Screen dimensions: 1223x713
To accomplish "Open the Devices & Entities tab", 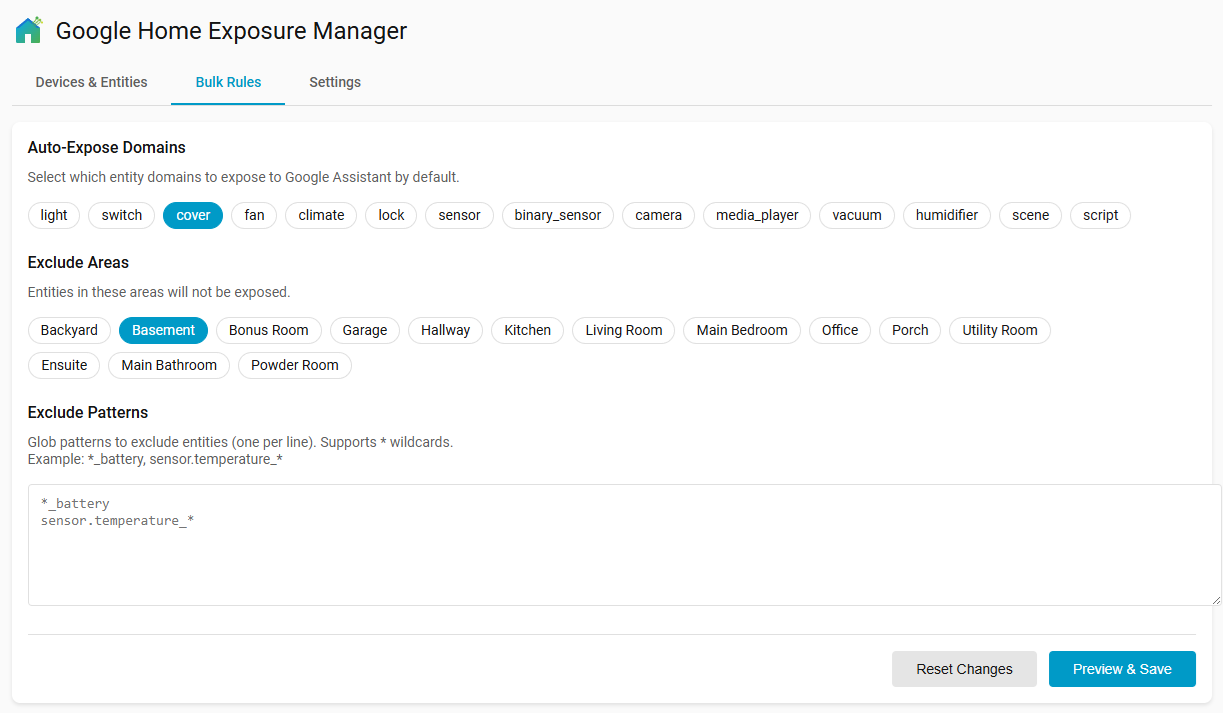I will click(x=91, y=82).
